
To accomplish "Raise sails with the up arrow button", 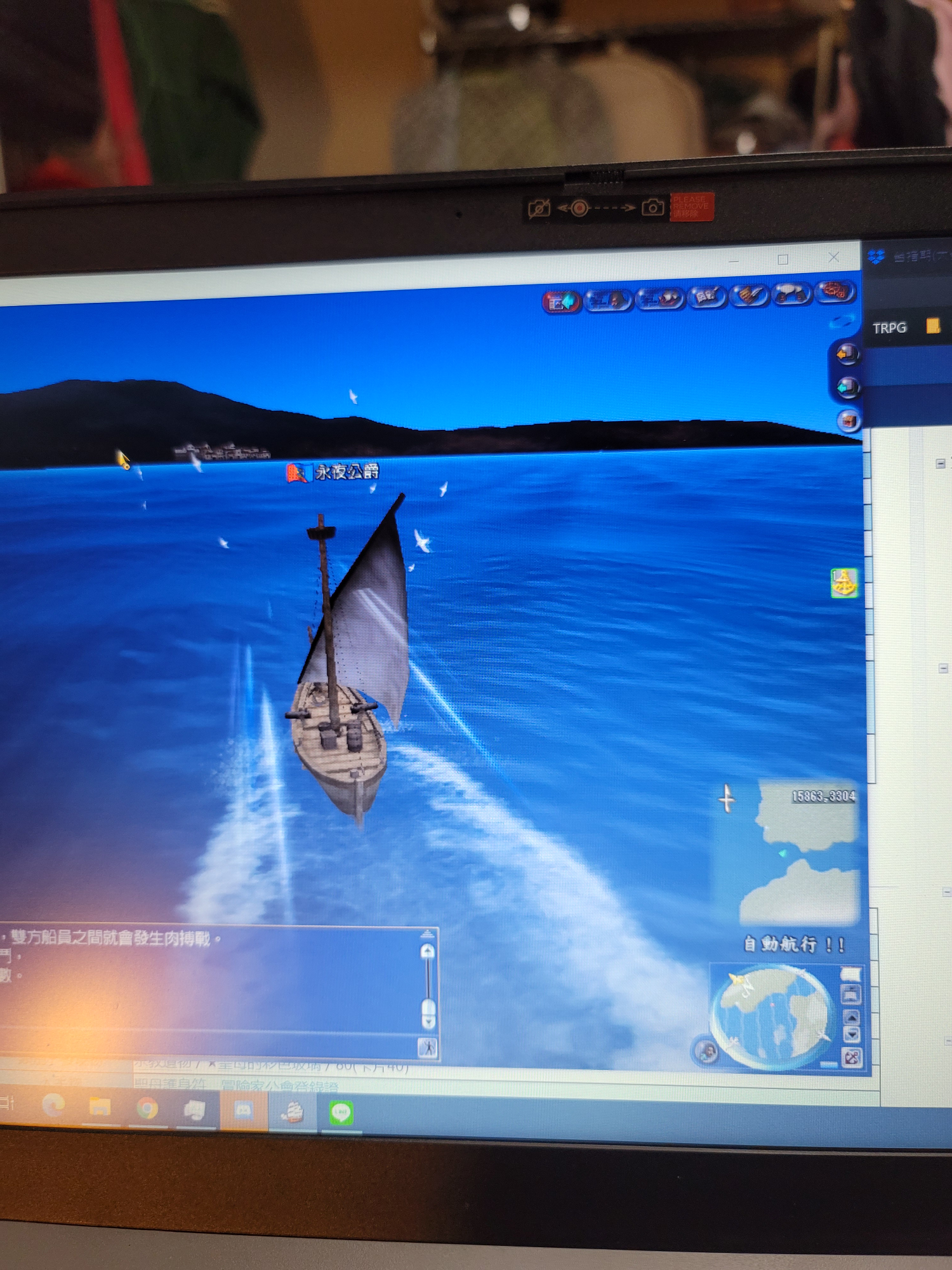I will (x=851, y=1017).
